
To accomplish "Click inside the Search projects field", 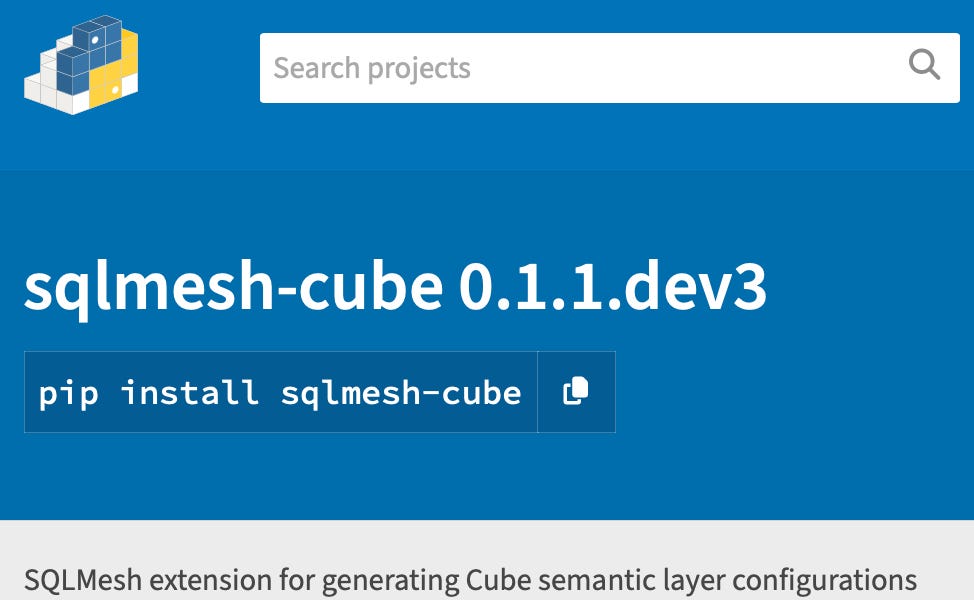I will click(x=500, y=67).
